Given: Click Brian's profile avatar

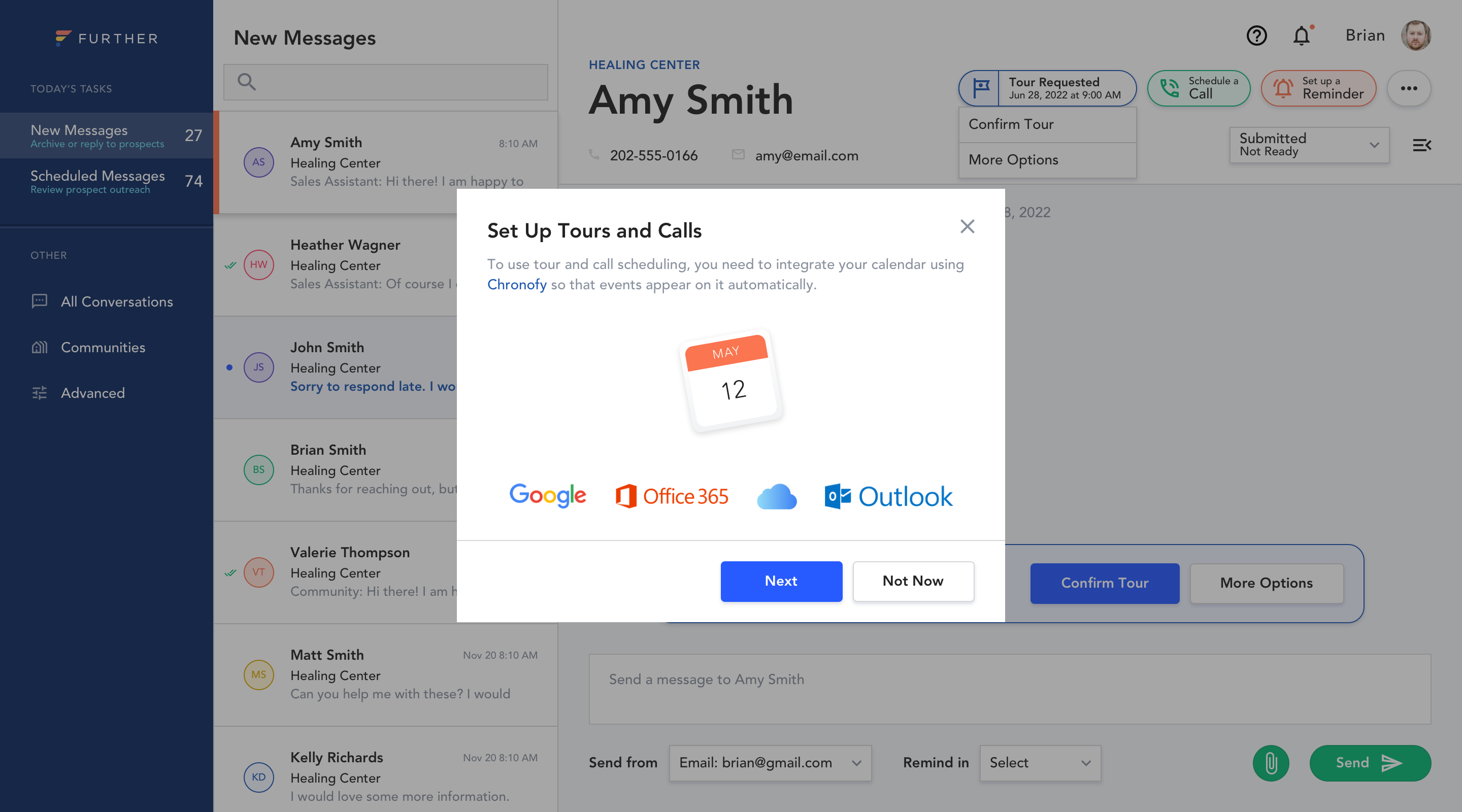Looking at the screenshot, I should (1415, 36).
